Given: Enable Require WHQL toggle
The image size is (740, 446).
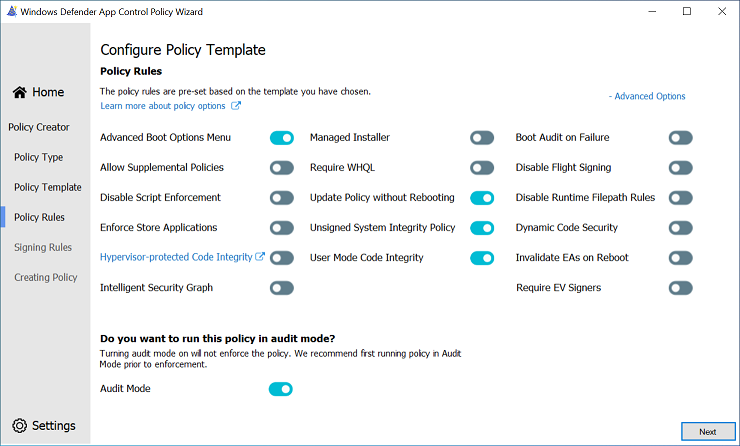Looking at the screenshot, I should [x=482, y=168].
